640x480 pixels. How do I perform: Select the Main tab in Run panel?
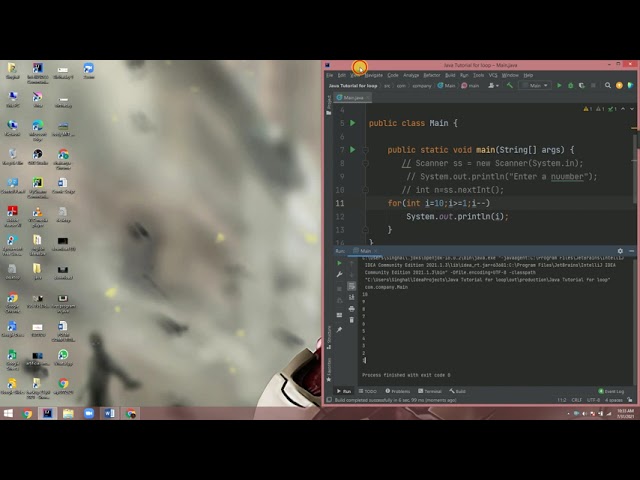point(363,251)
